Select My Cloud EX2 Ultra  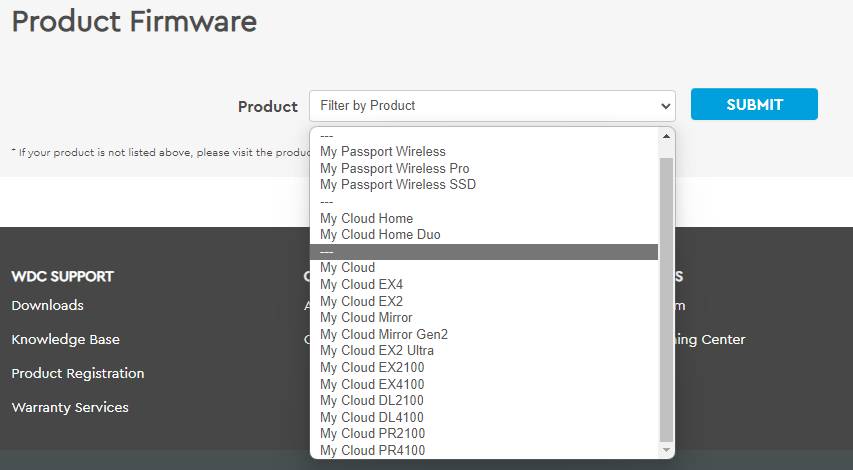coord(484,351)
